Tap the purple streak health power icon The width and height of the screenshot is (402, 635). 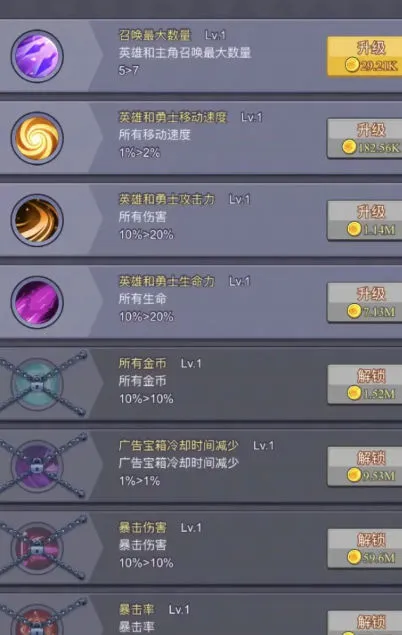37,302
